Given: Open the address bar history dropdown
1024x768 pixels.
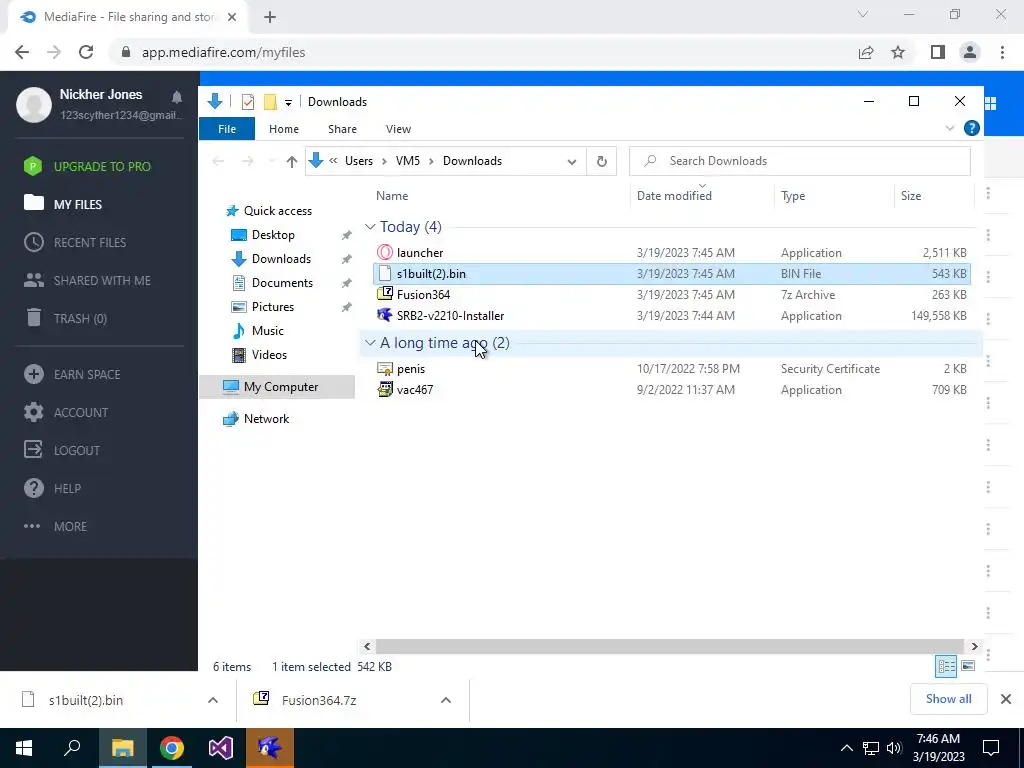Looking at the screenshot, I should pyautogui.click(x=571, y=161).
